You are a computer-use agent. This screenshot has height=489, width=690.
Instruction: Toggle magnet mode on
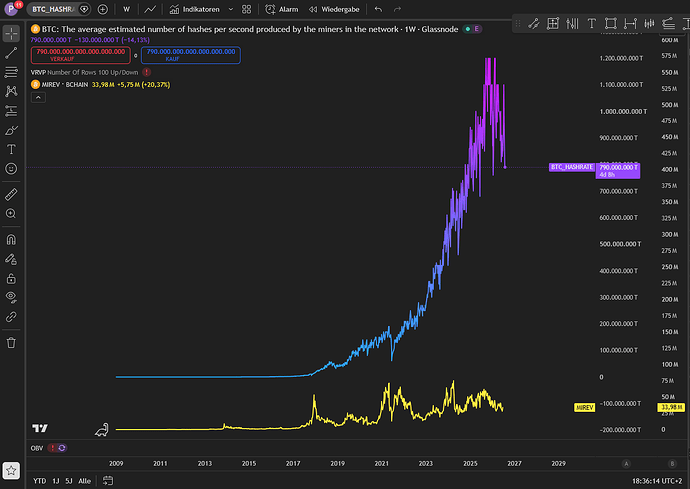point(11,239)
